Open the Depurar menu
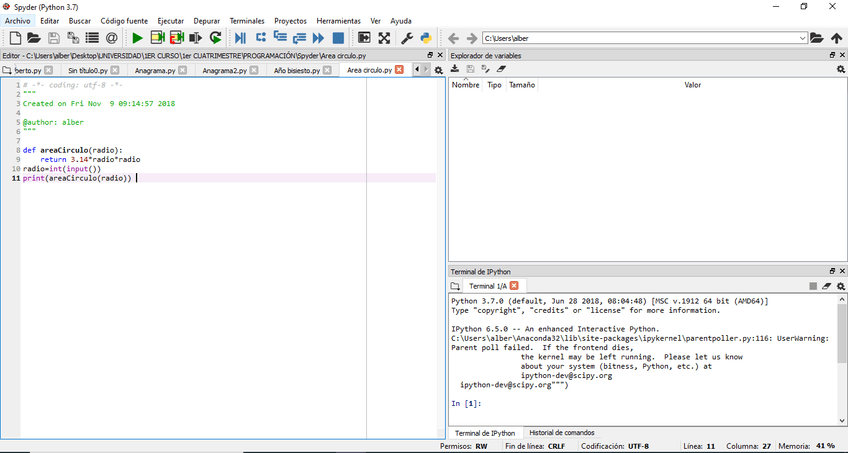This screenshot has width=848, height=453. 206,21
